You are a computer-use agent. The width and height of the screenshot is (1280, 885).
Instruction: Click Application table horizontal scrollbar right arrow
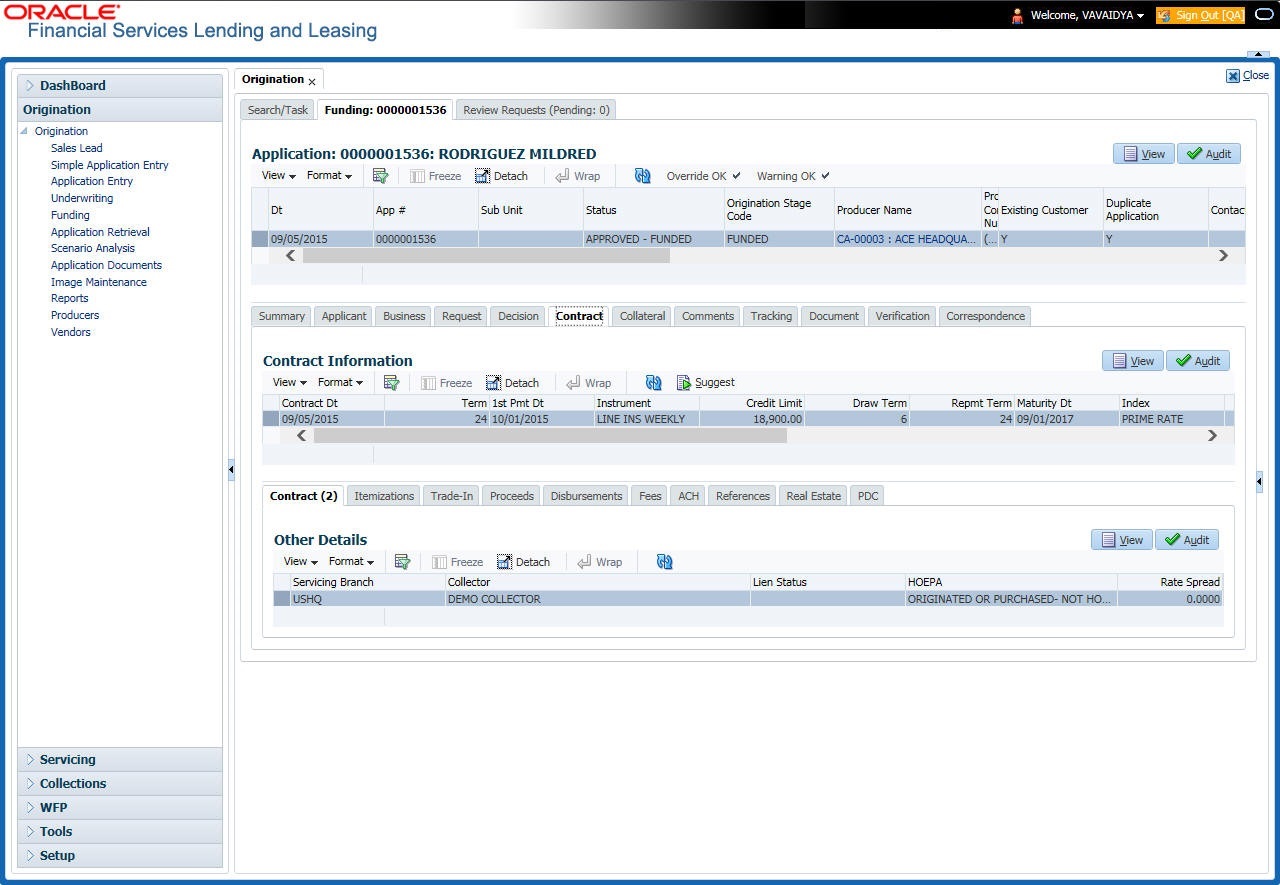[x=1222, y=256]
